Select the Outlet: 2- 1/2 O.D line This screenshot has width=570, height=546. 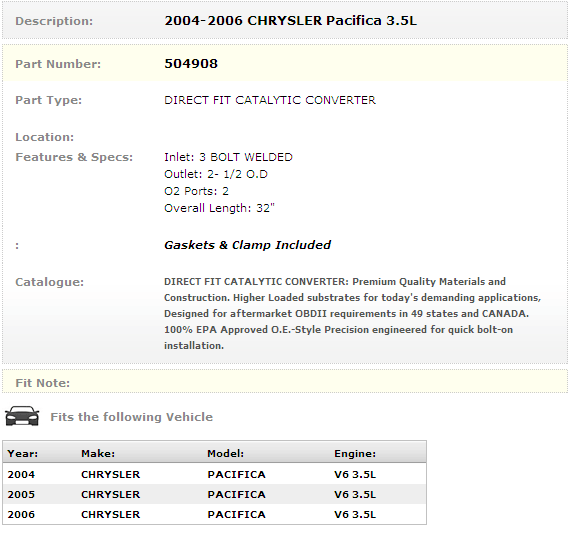pyautogui.click(x=216, y=174)
